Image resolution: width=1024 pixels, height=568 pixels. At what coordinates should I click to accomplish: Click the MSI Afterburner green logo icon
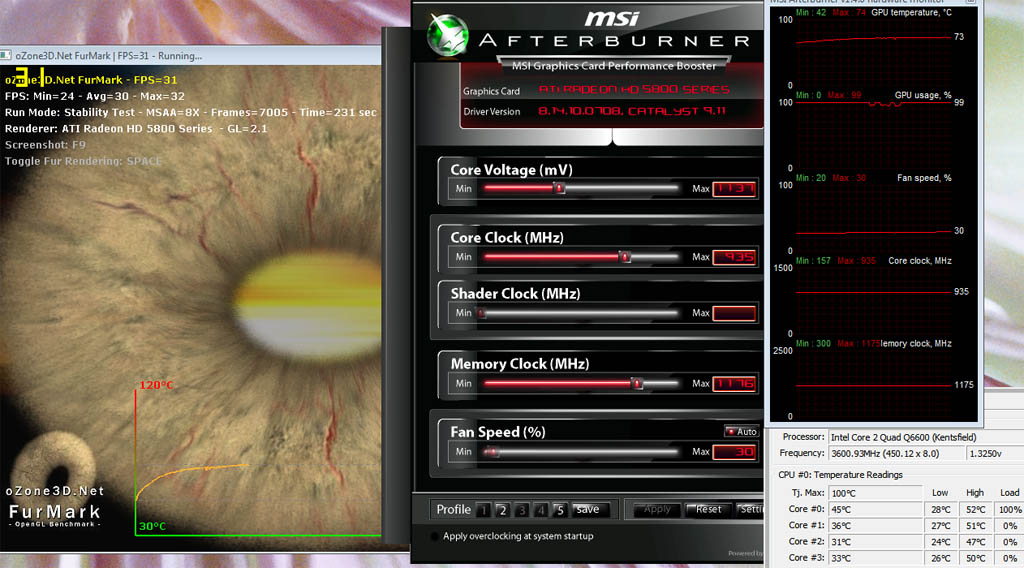click(x=448, y=35)
